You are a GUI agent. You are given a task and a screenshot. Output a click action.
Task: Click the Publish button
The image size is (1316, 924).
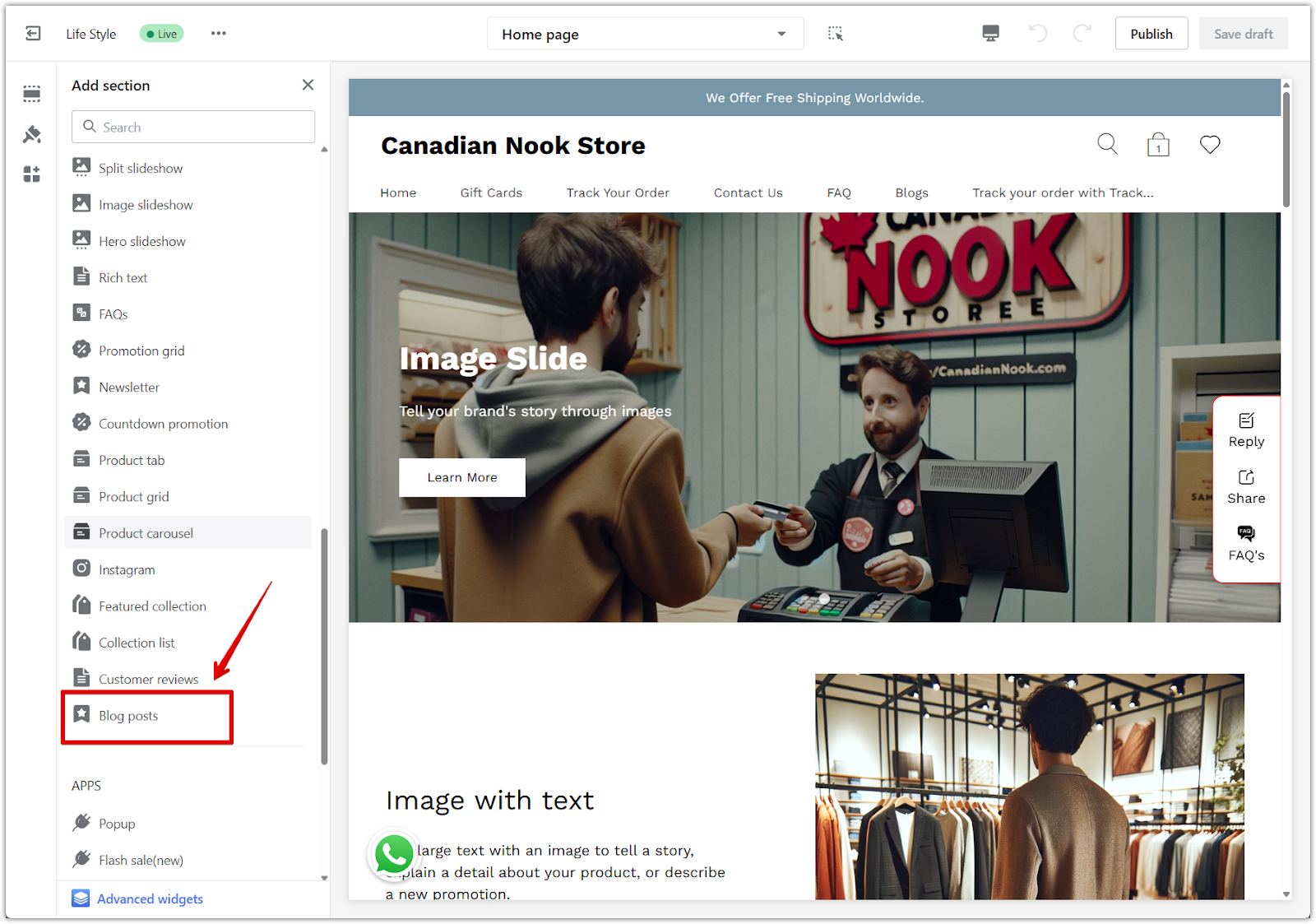pyautogui.click(x=1151, y=34)
